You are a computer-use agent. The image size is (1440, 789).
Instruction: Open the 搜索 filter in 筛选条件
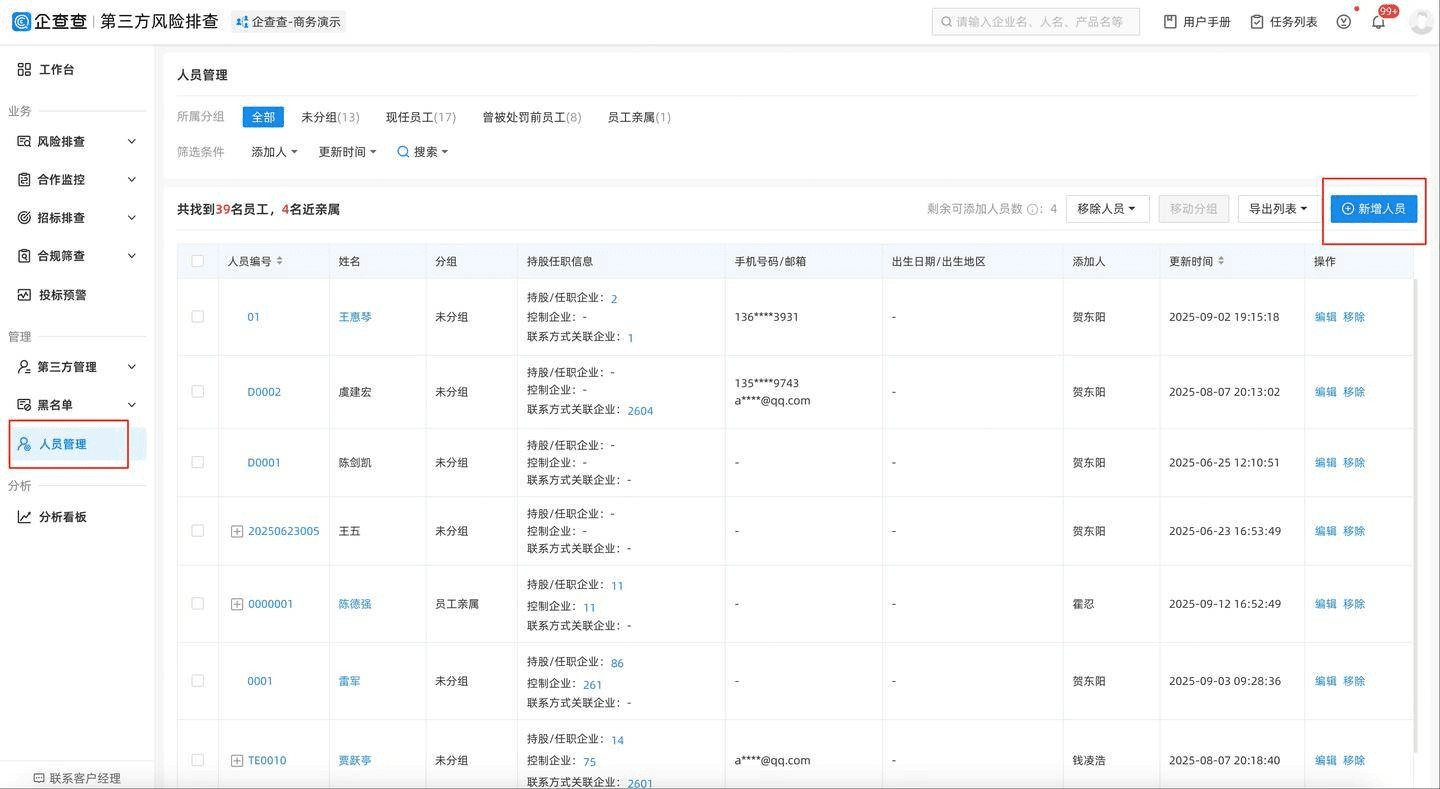tap(423, 152)
